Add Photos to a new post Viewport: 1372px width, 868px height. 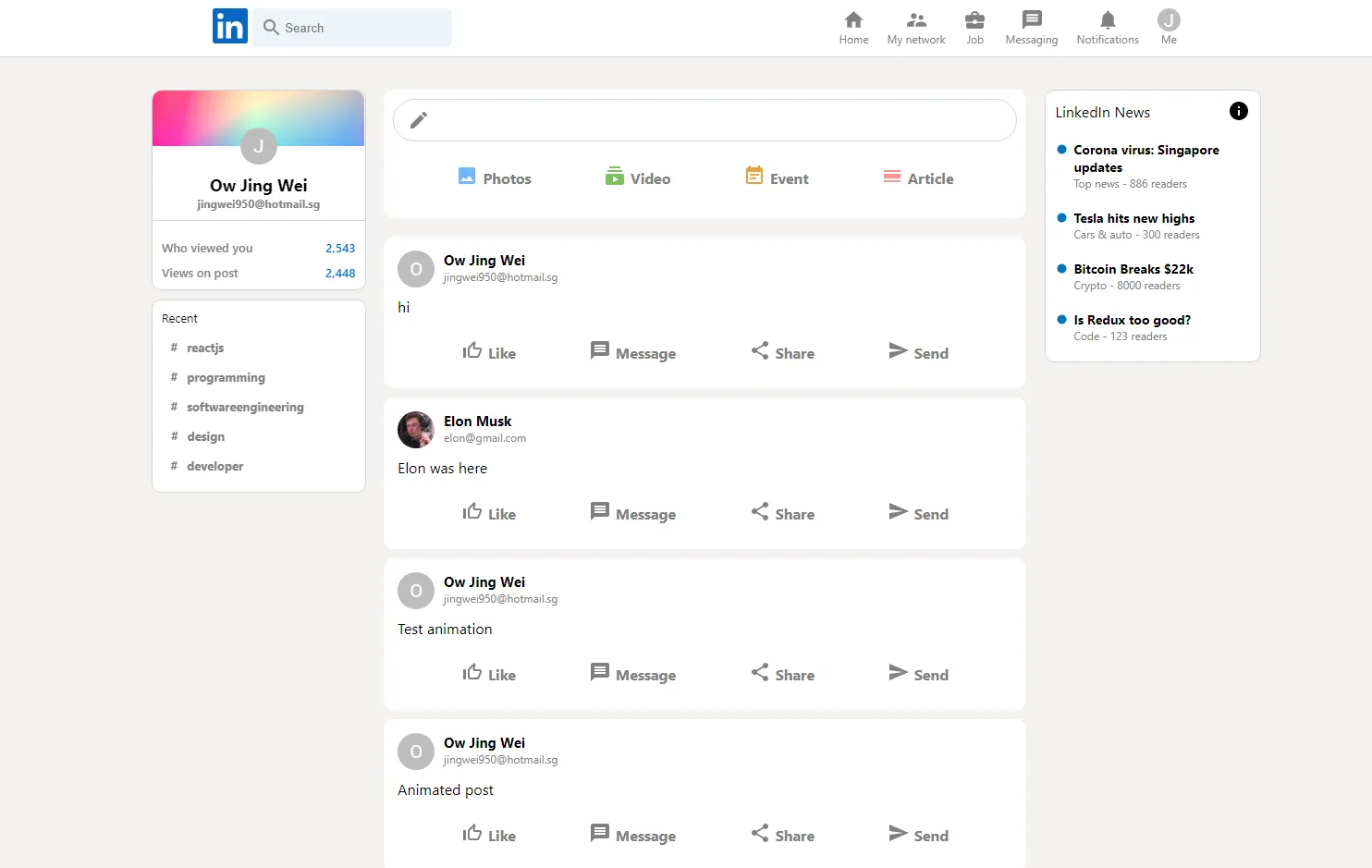[x=495, y=177]
